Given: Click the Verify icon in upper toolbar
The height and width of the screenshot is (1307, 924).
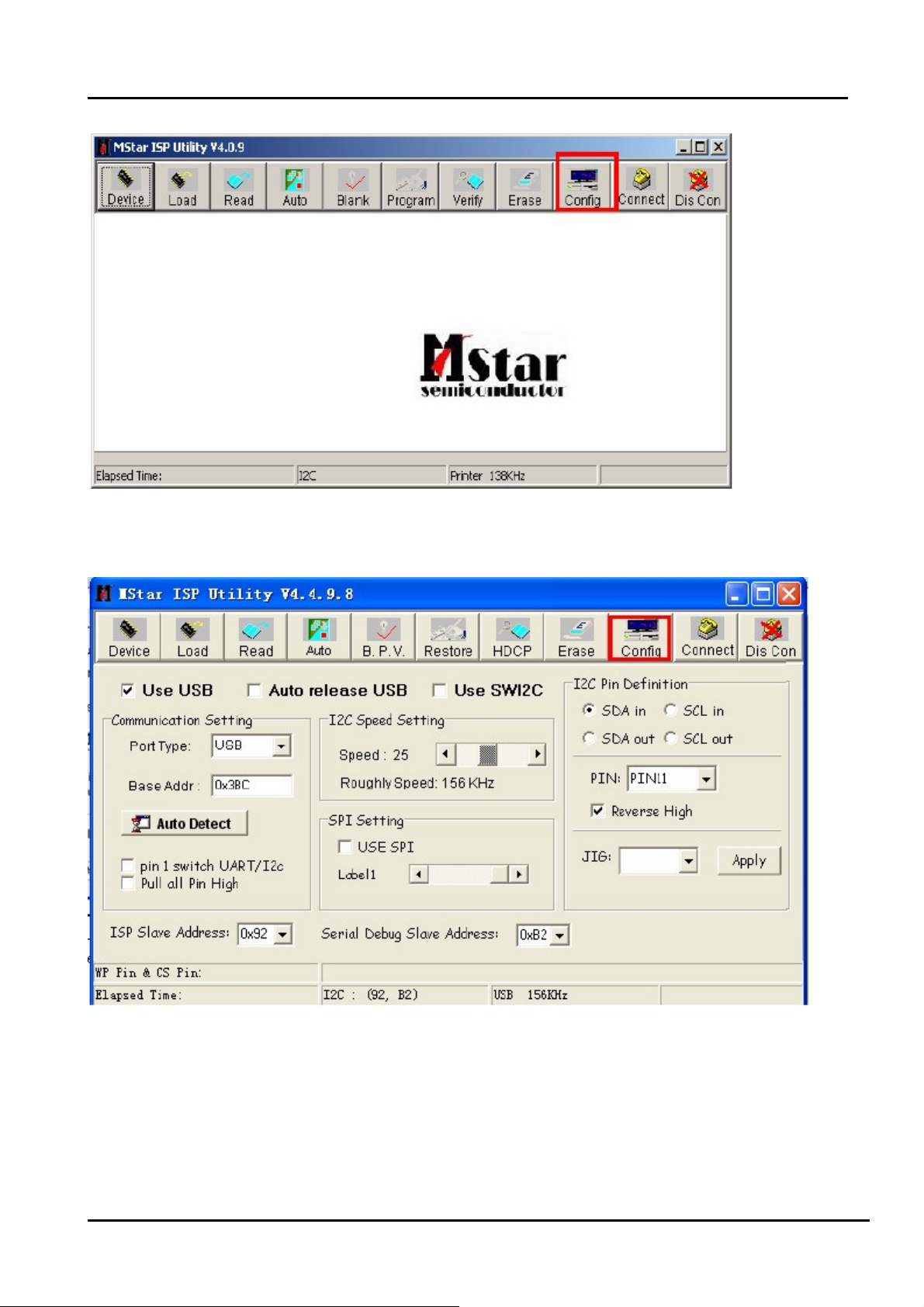Looking at the screenshot, I should pyautogui.click(x=468, y=187).
